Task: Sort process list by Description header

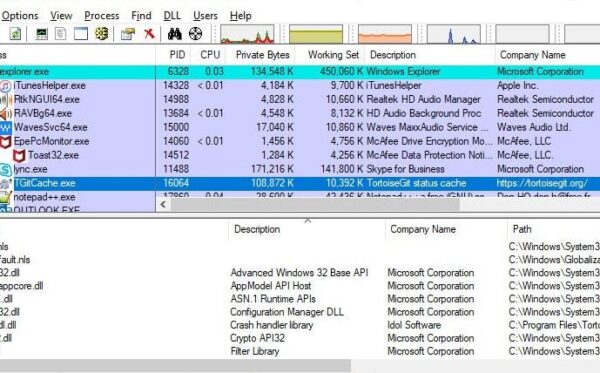Action: pos(430,55)
